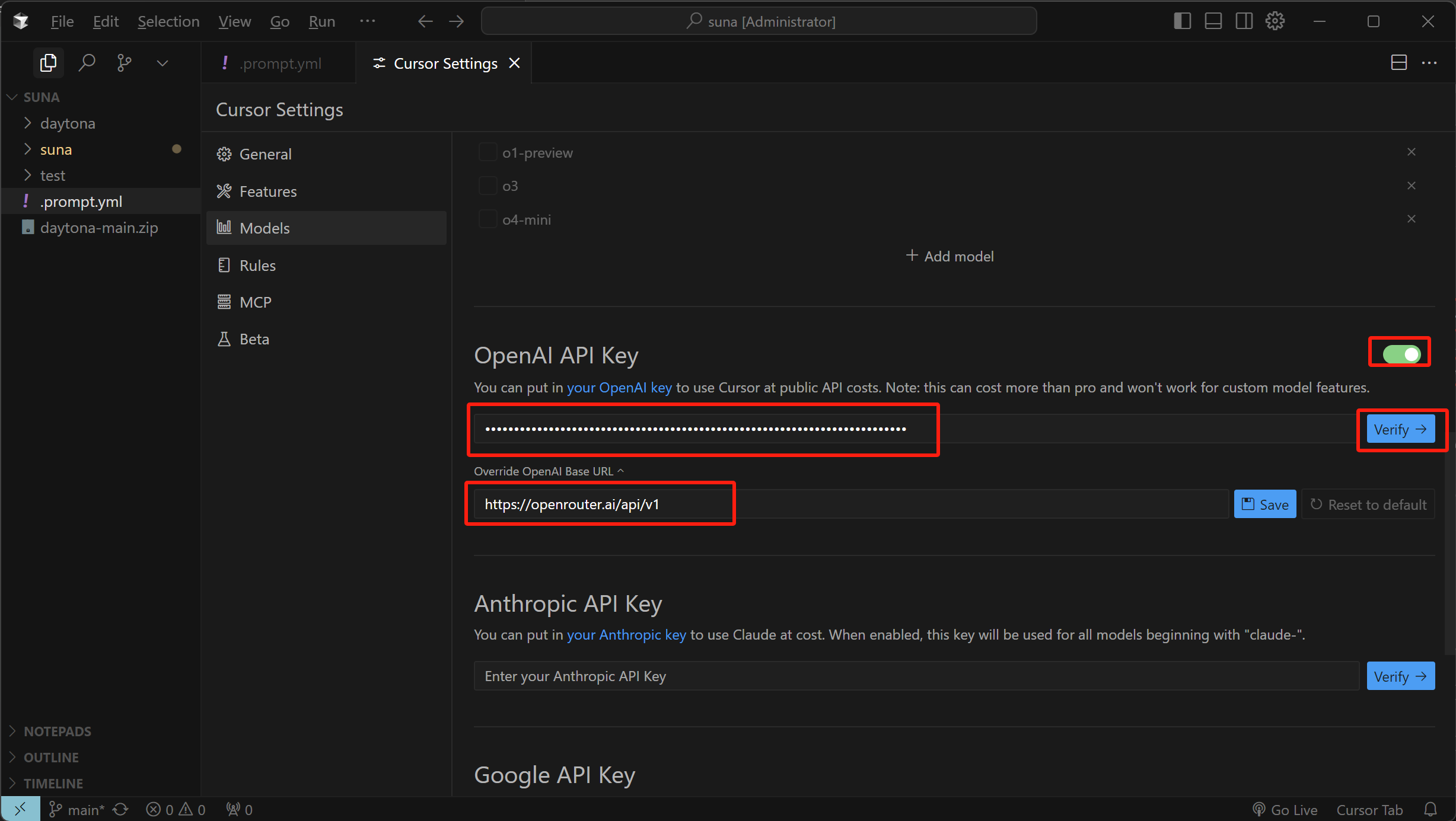Switch to the .prompt.yml tab
Viewport: 1456px width, 821px height.
tap(279, 63)
